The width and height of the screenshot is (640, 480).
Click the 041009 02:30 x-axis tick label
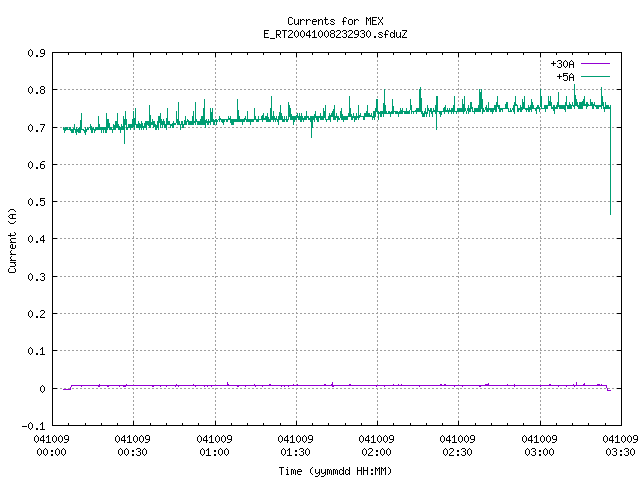pyautogui.click(x=458, y=446)
